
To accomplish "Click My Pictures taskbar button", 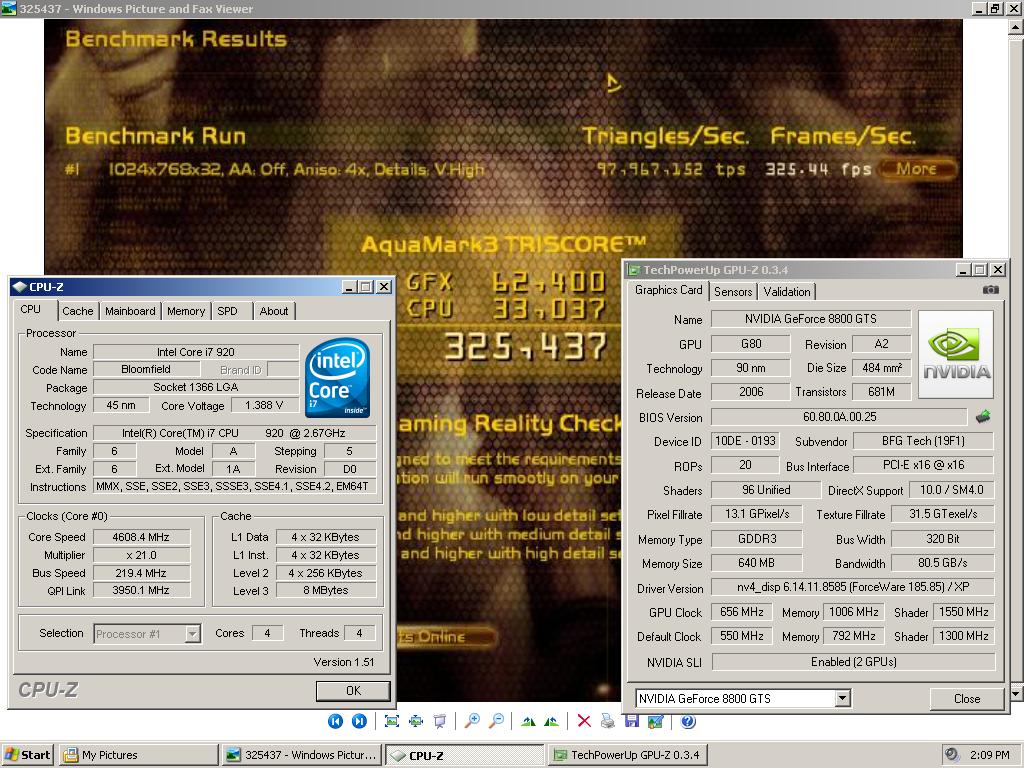I will (138, 755).
